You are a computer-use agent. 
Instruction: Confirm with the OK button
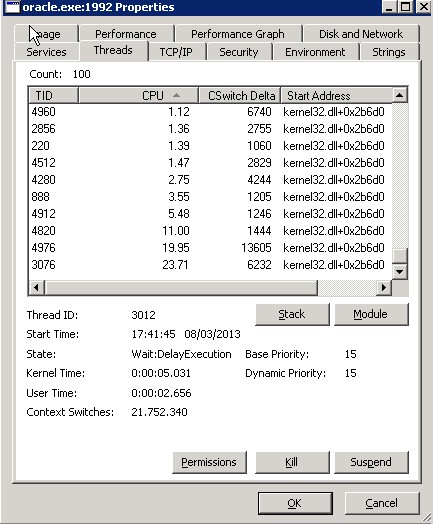295,503
